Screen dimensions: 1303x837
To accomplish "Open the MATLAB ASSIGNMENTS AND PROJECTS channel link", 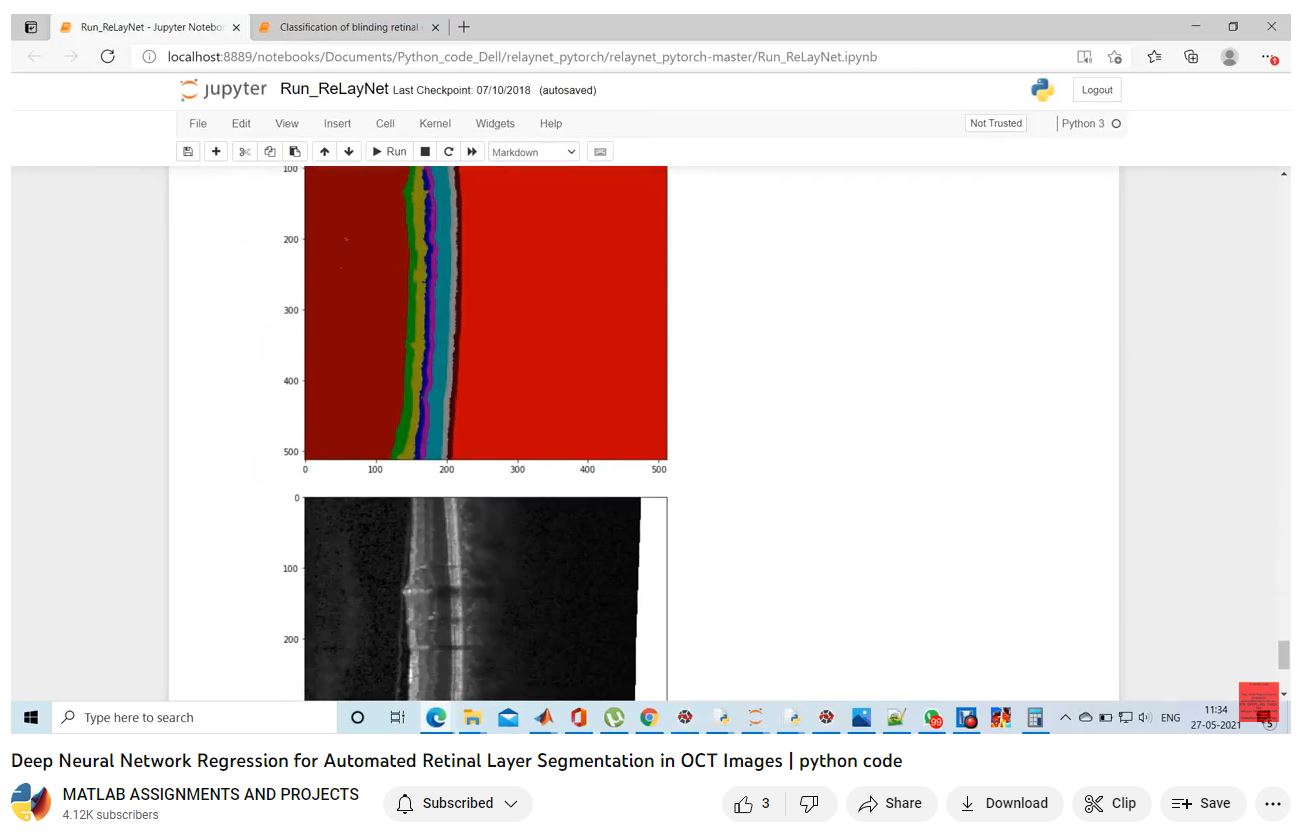I will tap(211, 794).
